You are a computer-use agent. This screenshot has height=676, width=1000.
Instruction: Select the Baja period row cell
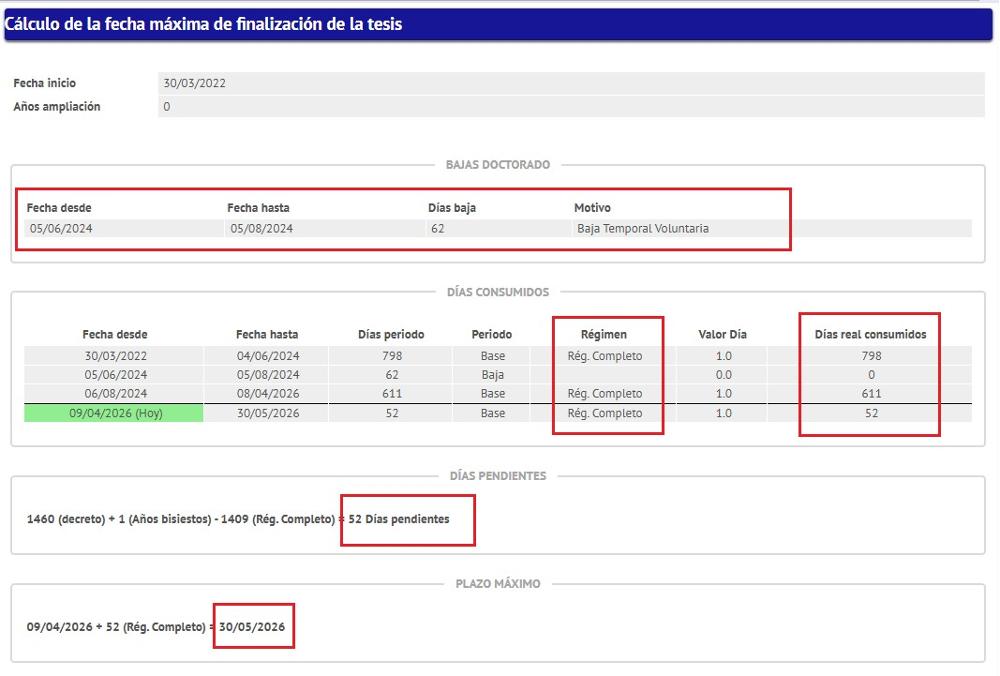click(492, 375)
